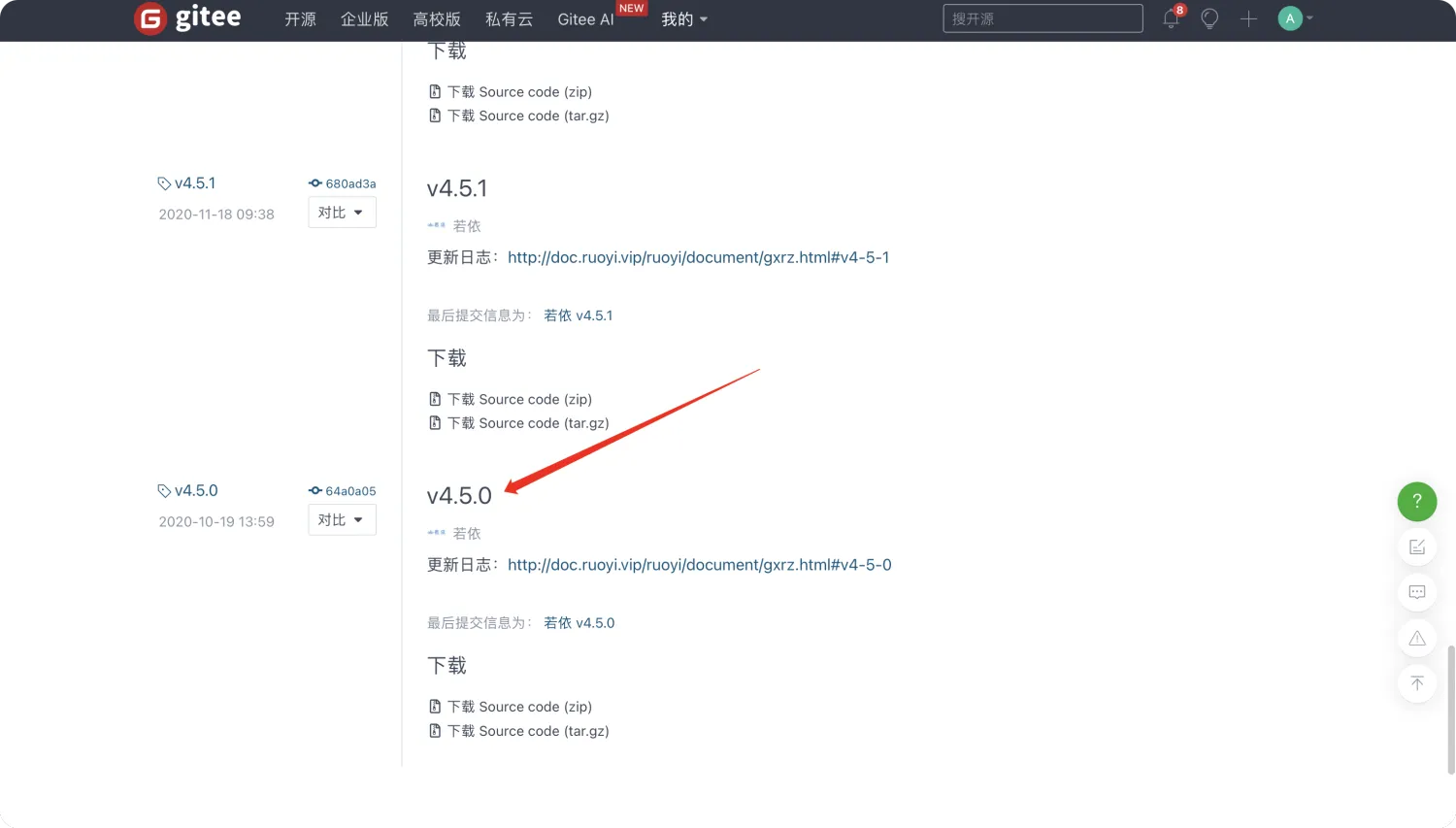Download v4.5.0 Source code (zip)
1456x828 pixels.
(x=519, y=707)
